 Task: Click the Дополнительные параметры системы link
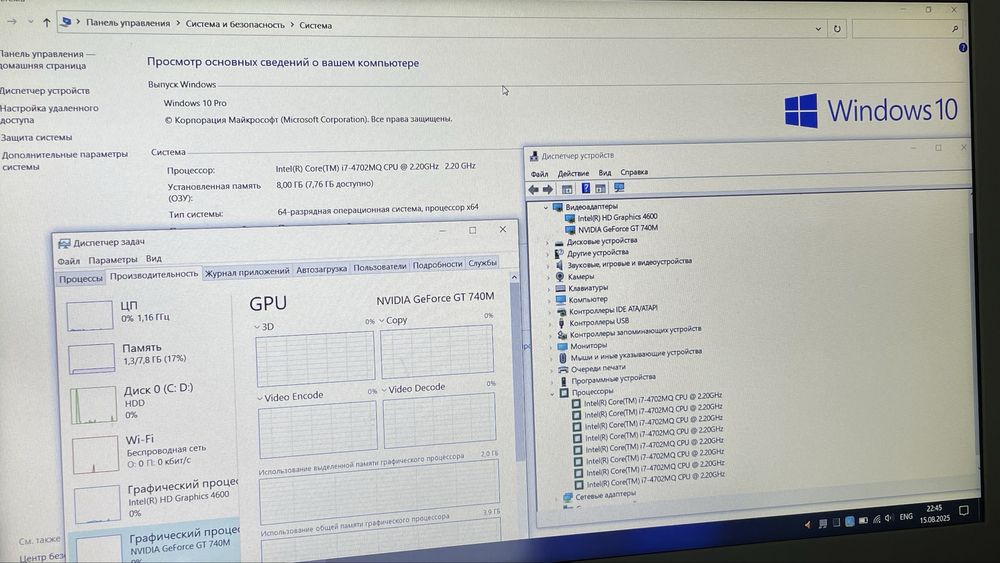click(x=64, y=161)
